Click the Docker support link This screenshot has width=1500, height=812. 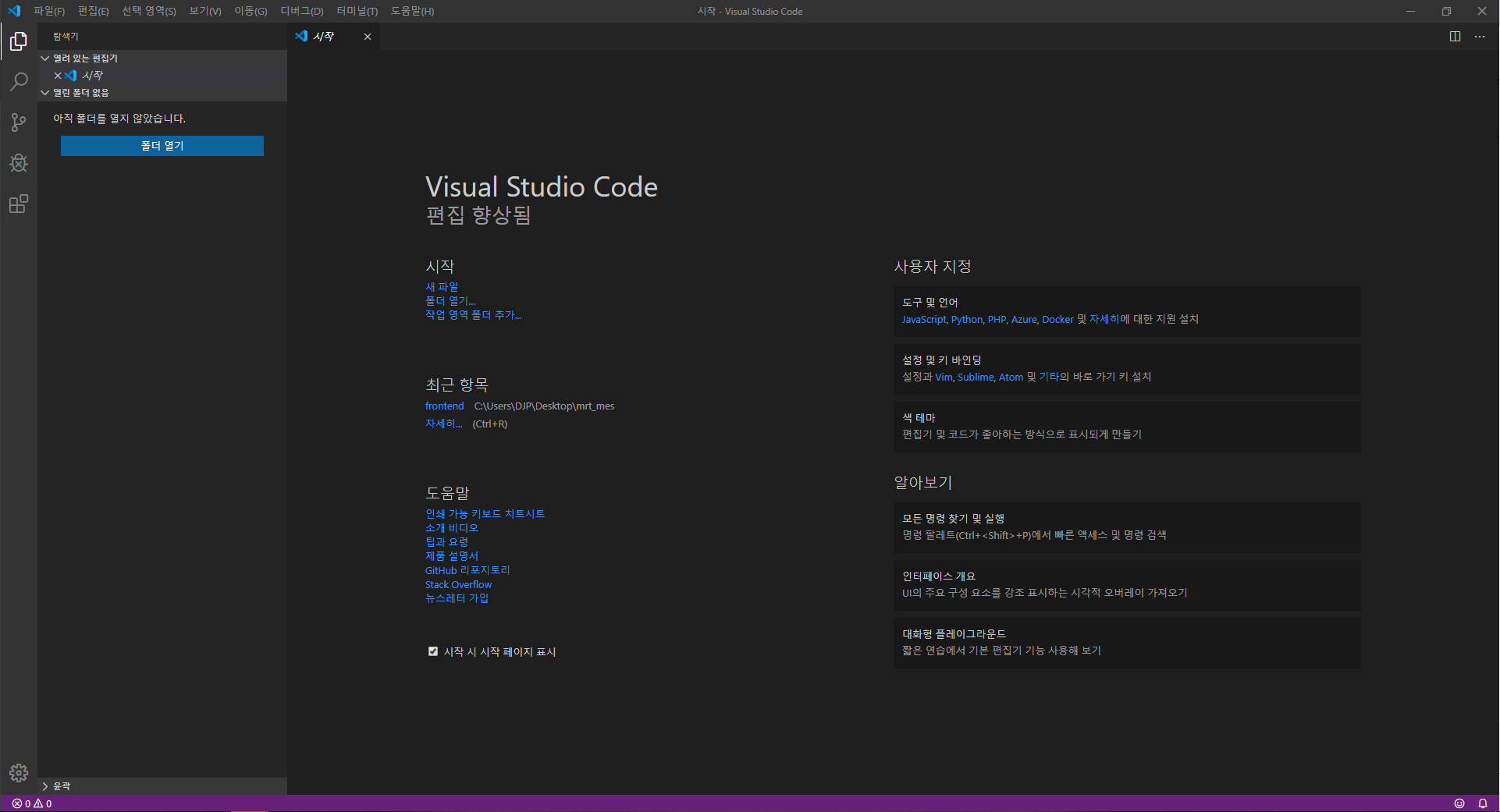[1057, 319]
